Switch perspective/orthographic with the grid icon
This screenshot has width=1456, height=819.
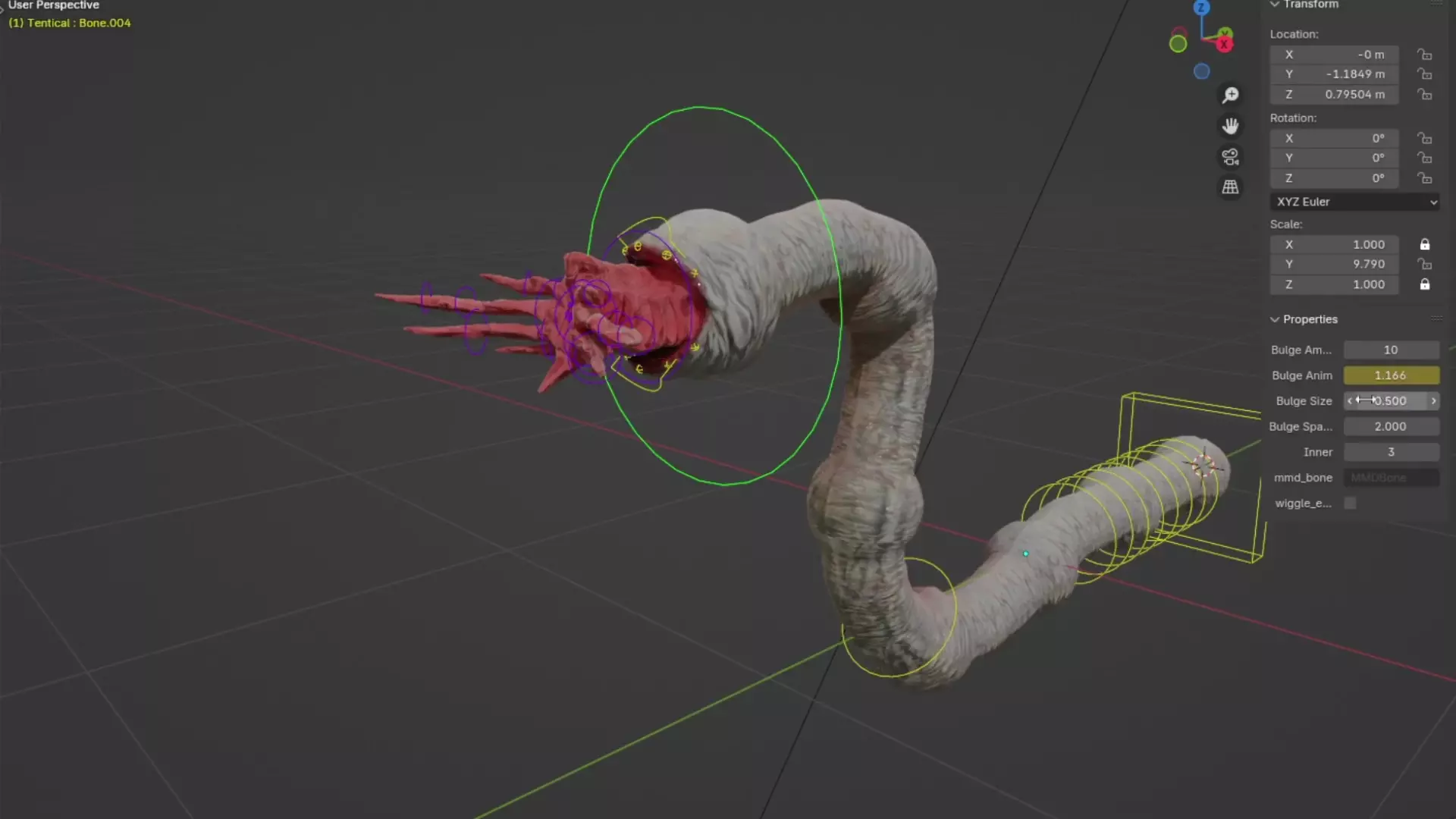1230,187
